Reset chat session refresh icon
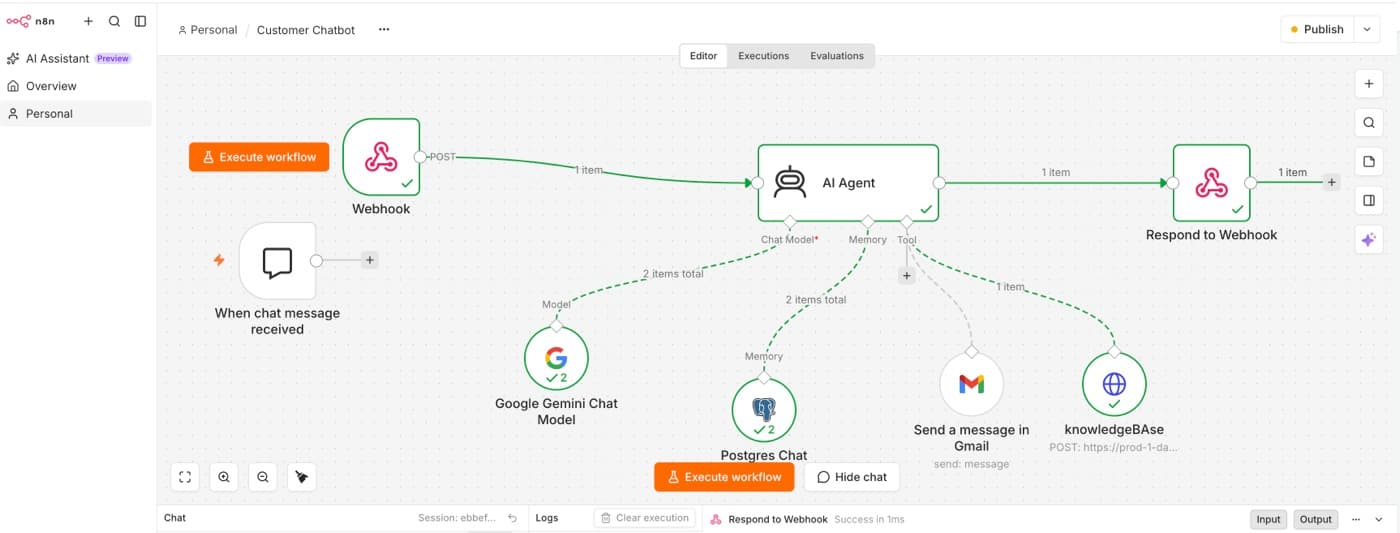Image resolution: width=1400 pixels, height=533 pixels. pos(512,518)
